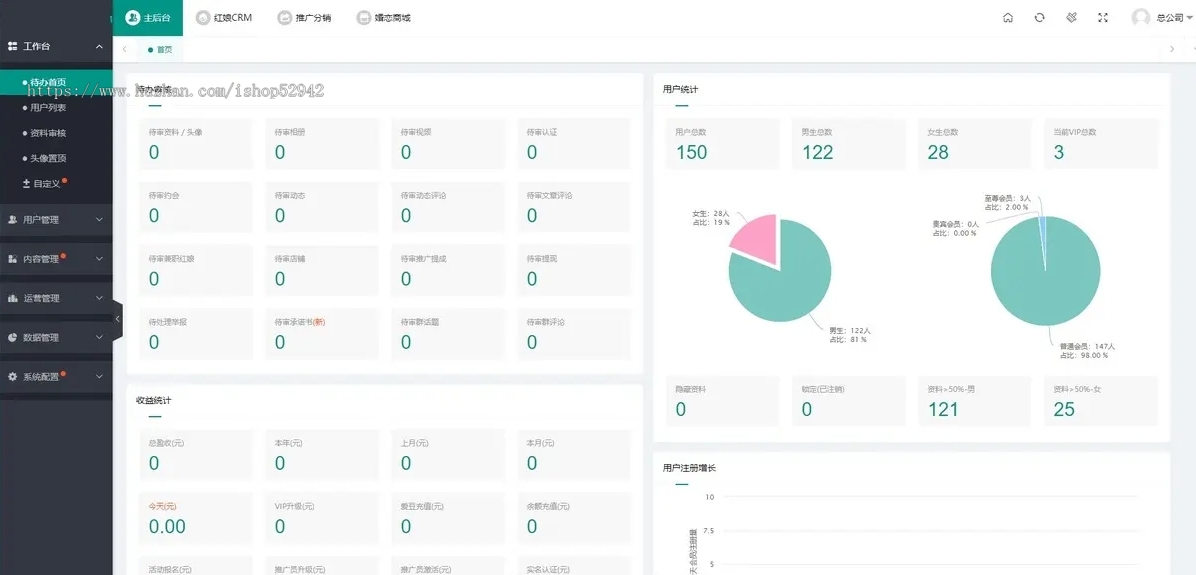Click the 系统配置 gear icon
The height and width of the screenshot is (575, 1196).
point(12,377)
